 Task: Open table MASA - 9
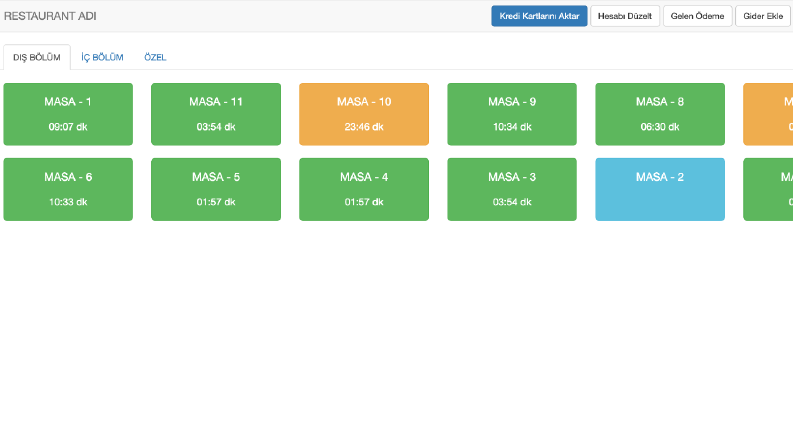512,114
